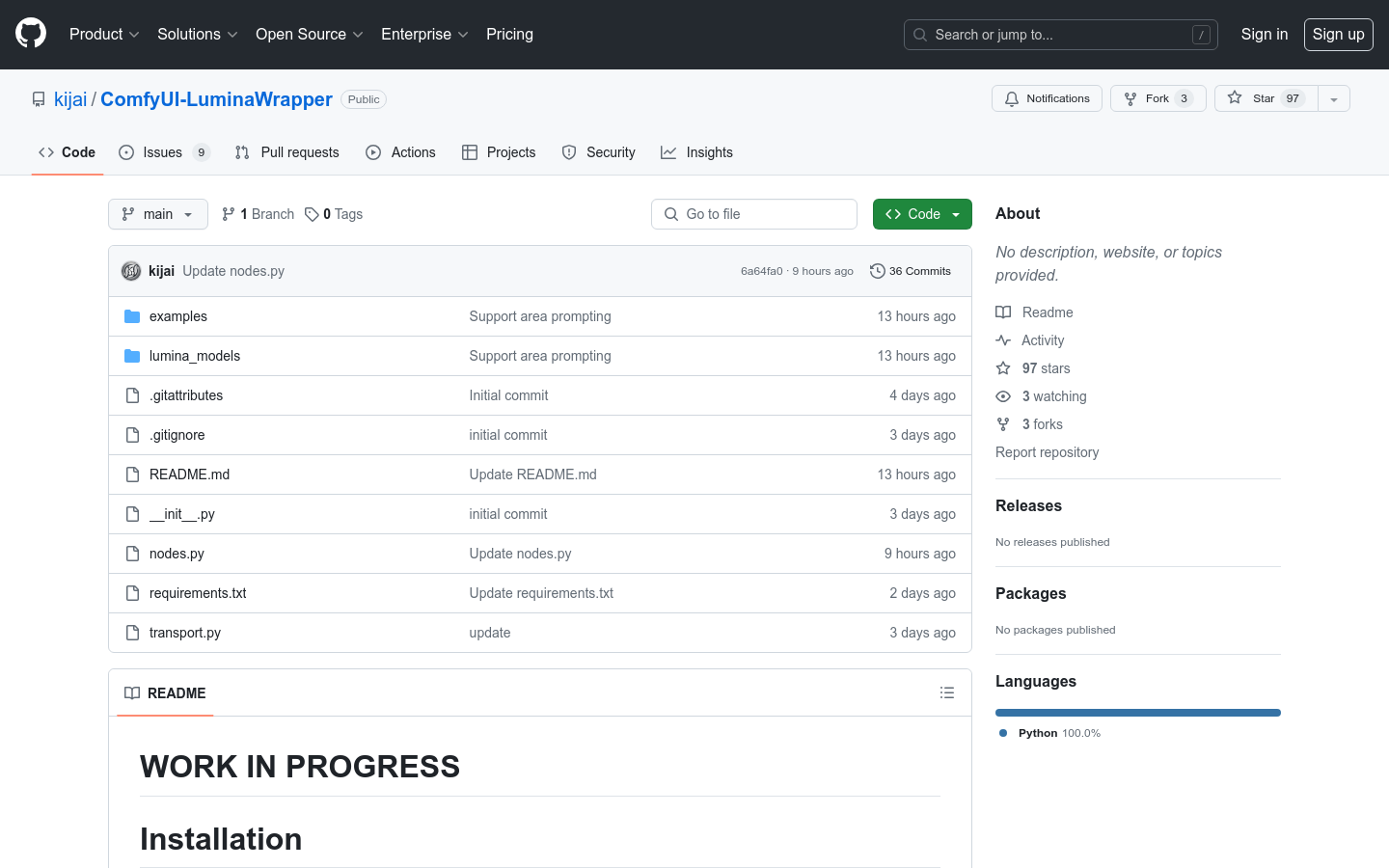
Task: Open the Actions tab
Action: pos(400,152)
